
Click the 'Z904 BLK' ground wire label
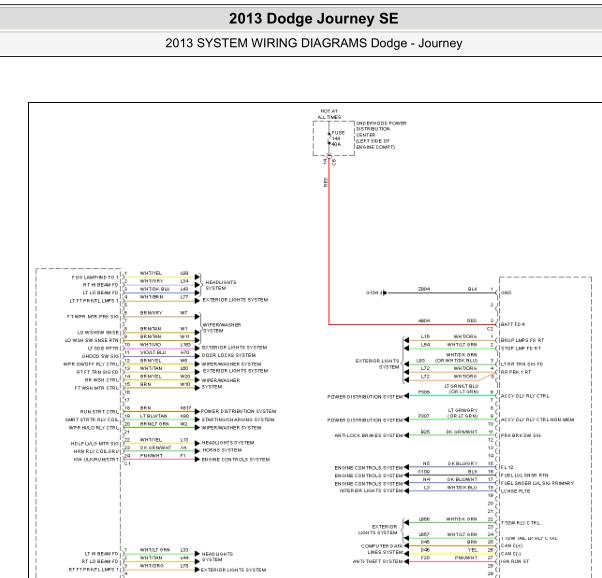447,289
